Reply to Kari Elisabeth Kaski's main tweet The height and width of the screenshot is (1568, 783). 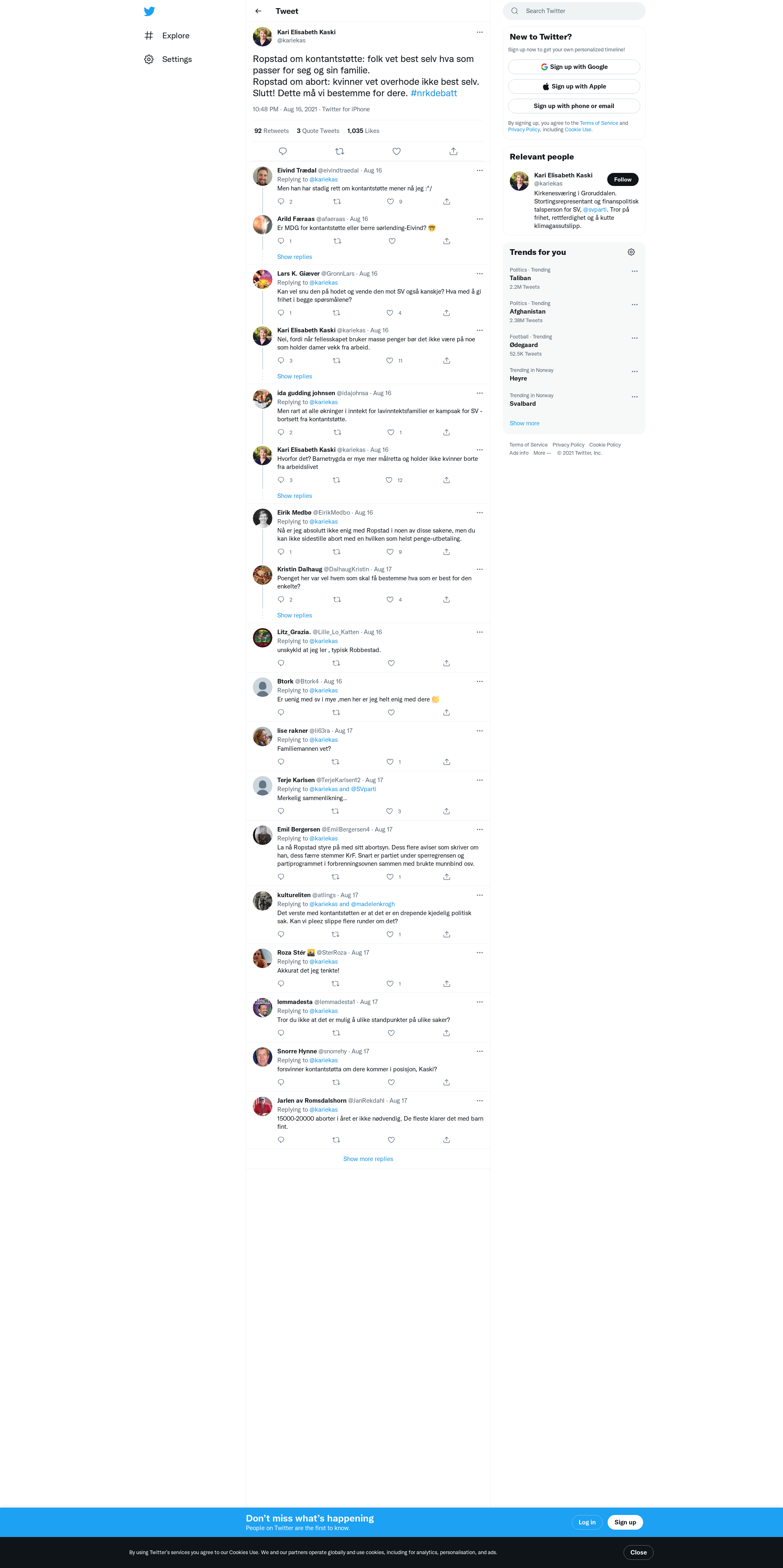pos(283,151)
